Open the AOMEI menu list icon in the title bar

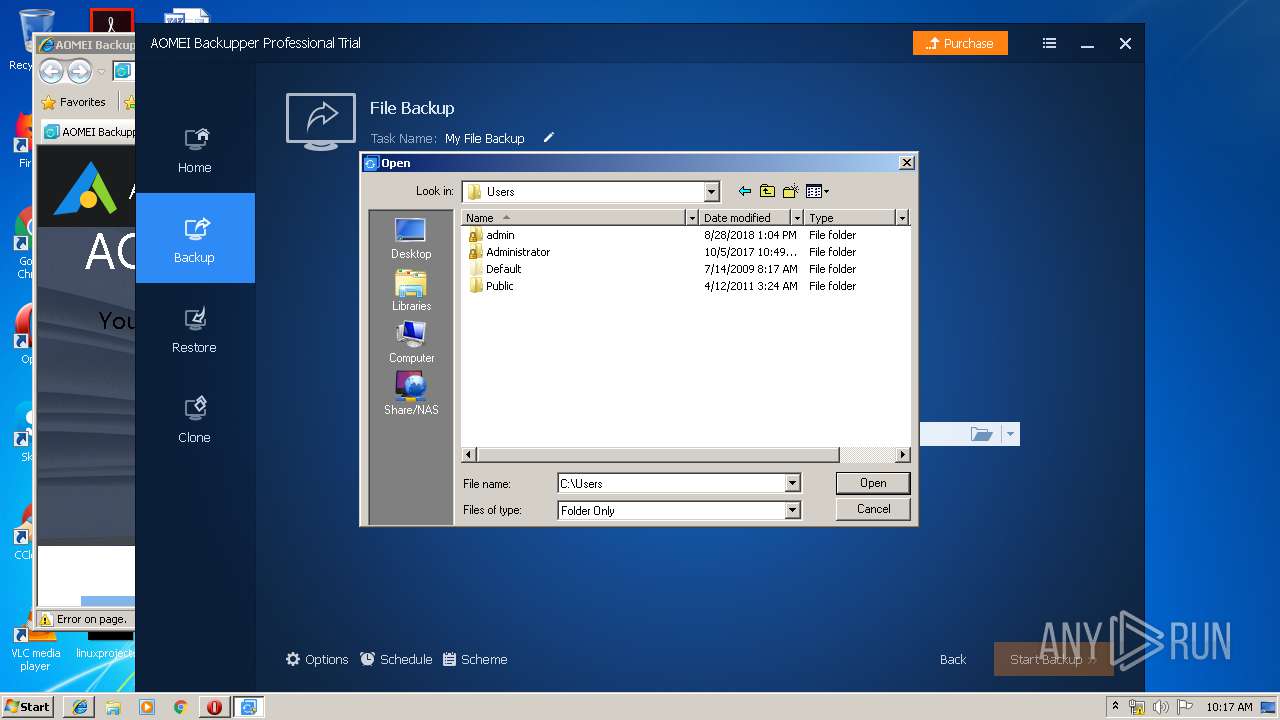click(1049, 43)
